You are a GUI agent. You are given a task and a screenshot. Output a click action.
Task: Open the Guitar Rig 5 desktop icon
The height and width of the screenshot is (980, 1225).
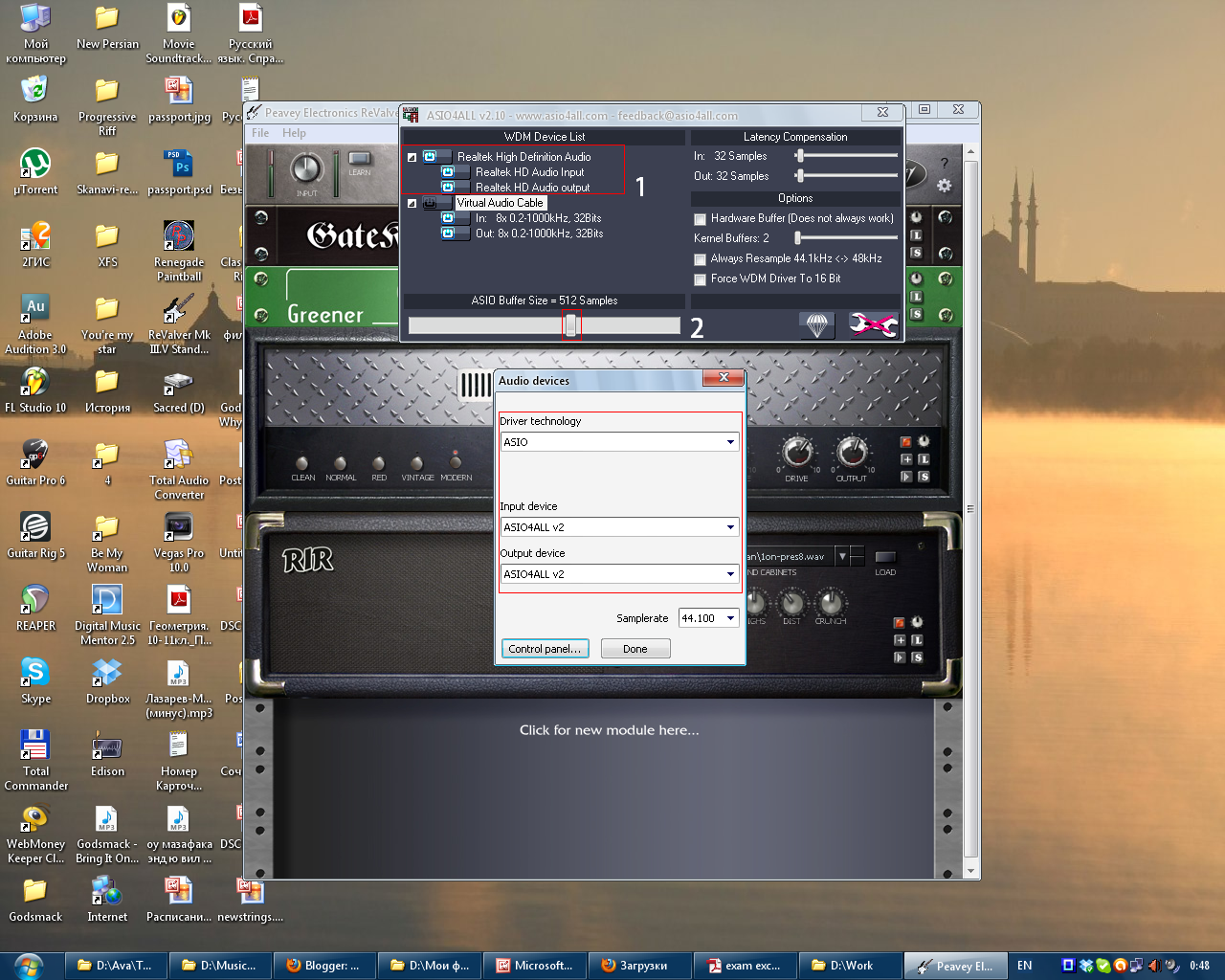tap(35, 536)
